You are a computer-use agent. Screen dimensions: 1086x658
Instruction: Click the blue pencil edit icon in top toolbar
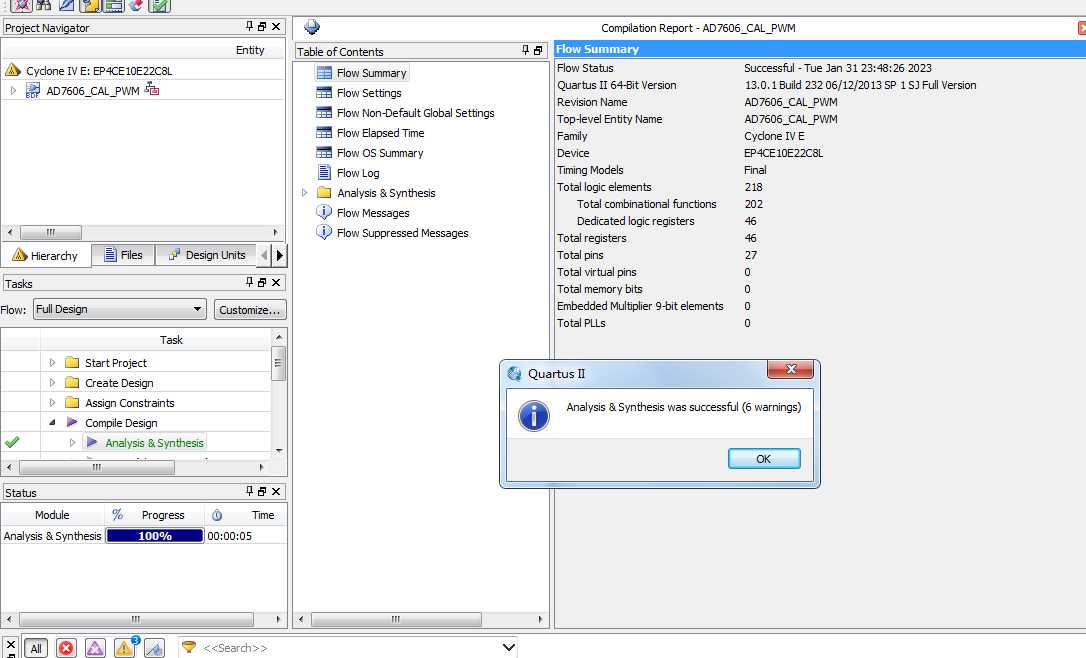click(66, 5)
